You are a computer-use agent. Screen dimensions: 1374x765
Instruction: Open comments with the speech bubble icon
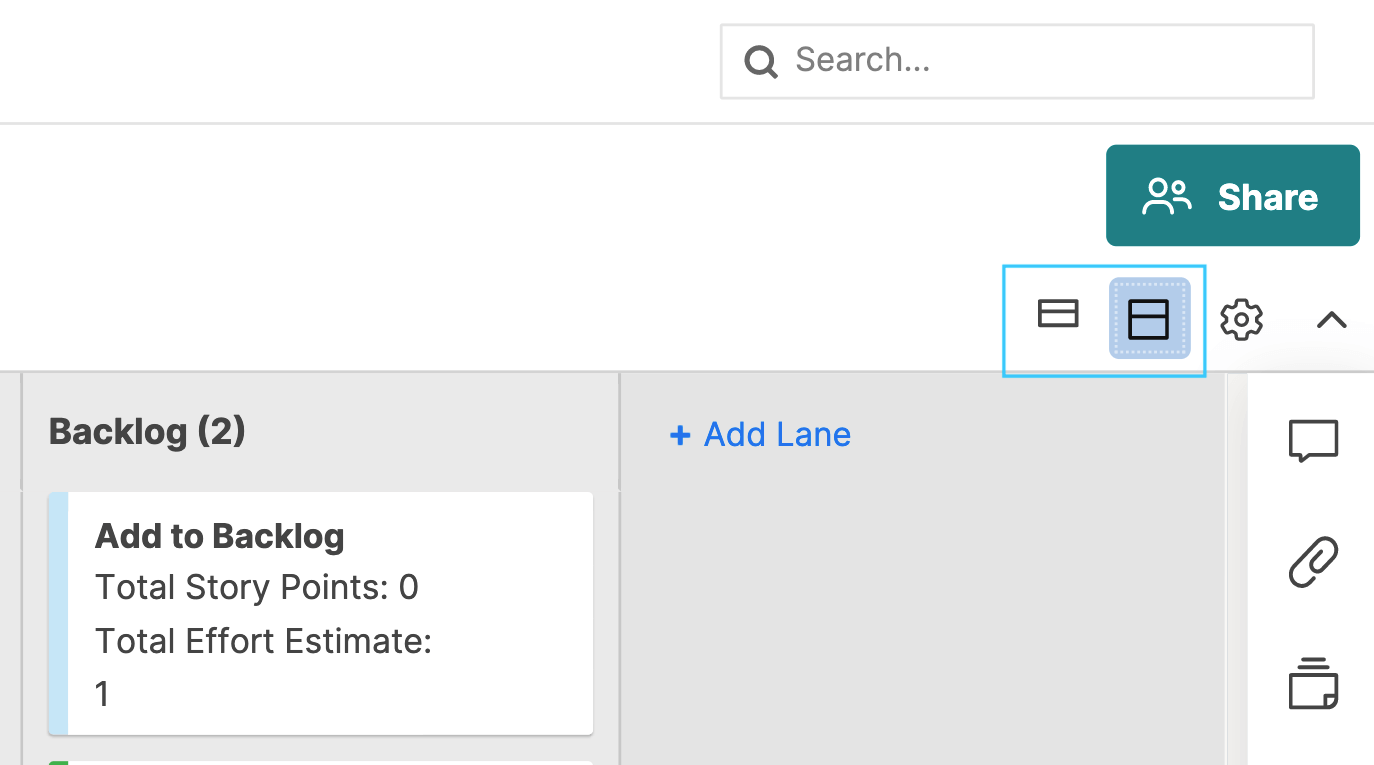tap(1313, 440)
